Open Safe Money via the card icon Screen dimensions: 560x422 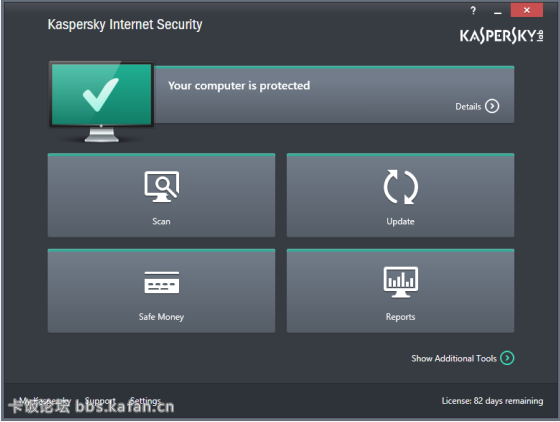point(162,282)
